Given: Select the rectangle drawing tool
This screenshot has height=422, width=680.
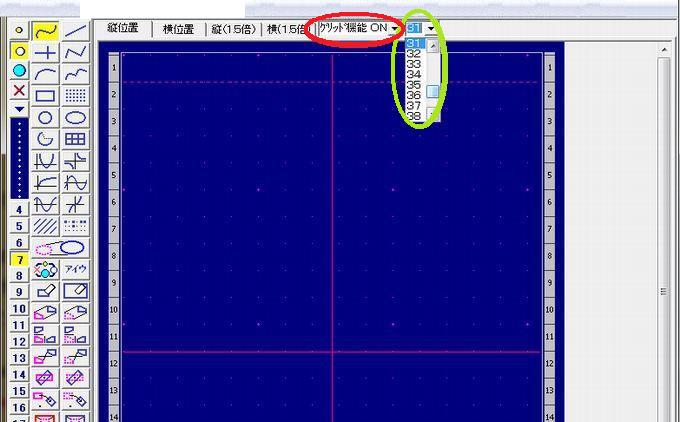Looking at the screenshot, I should (x=45, y=96).
